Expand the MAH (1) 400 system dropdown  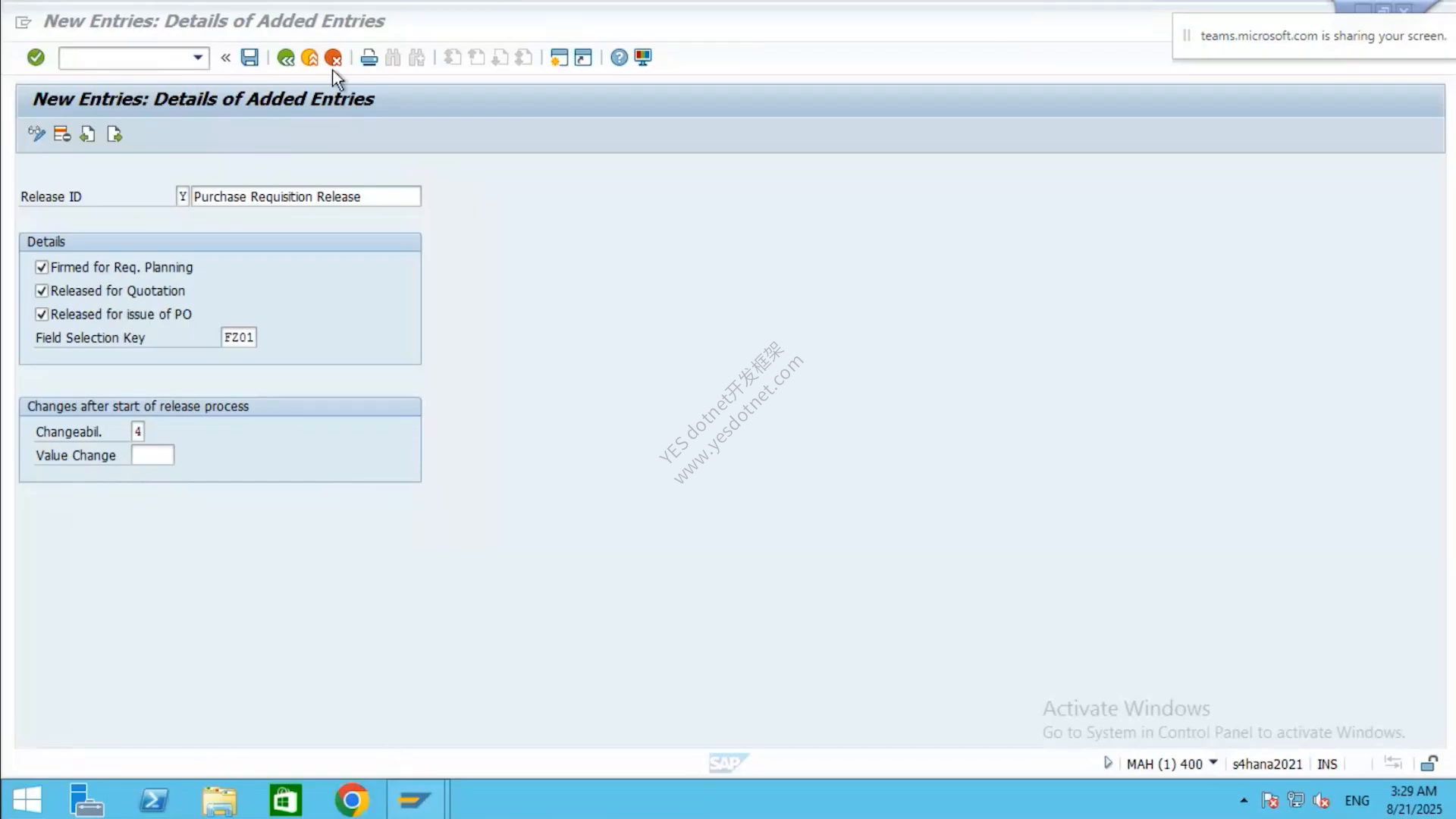[1213, 763]
